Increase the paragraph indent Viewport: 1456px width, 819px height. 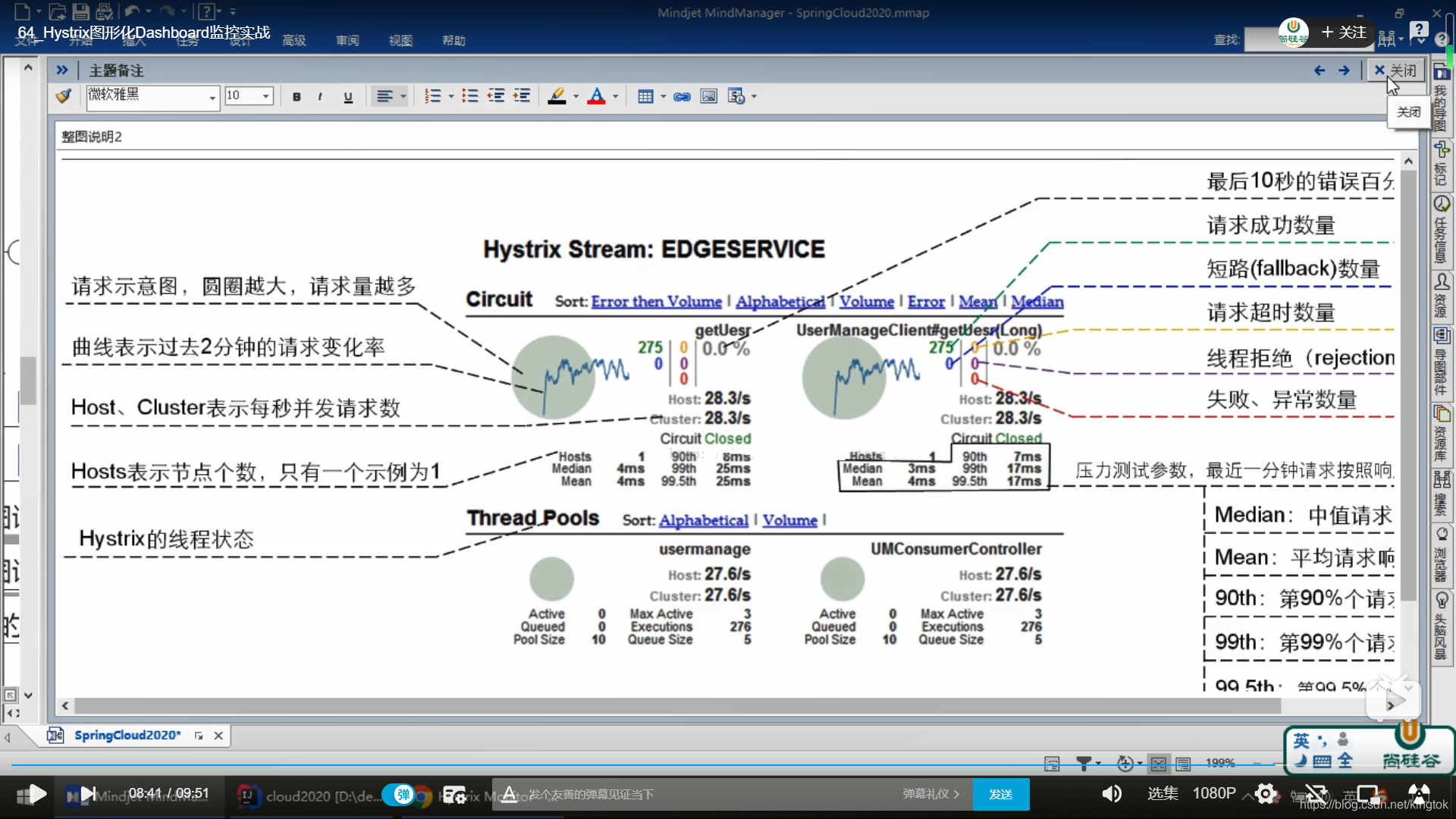522,96
